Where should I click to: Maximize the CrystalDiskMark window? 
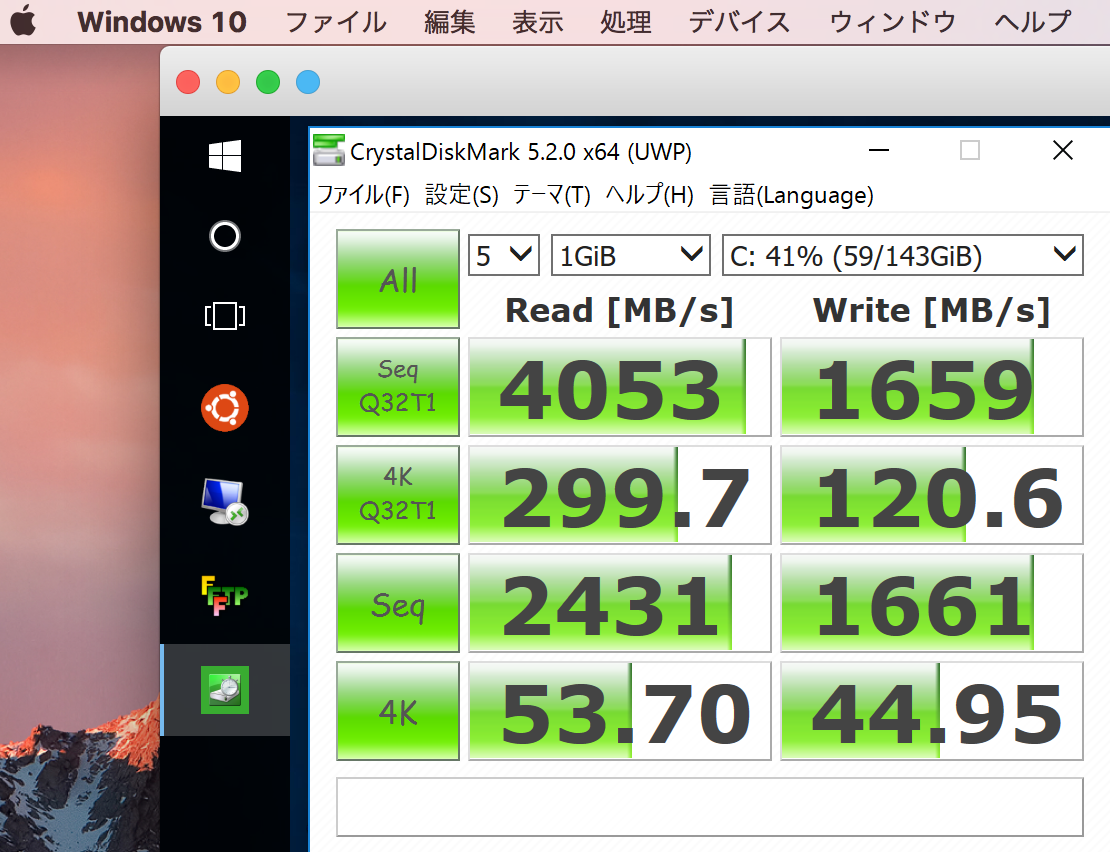click(x=970, y=150)
